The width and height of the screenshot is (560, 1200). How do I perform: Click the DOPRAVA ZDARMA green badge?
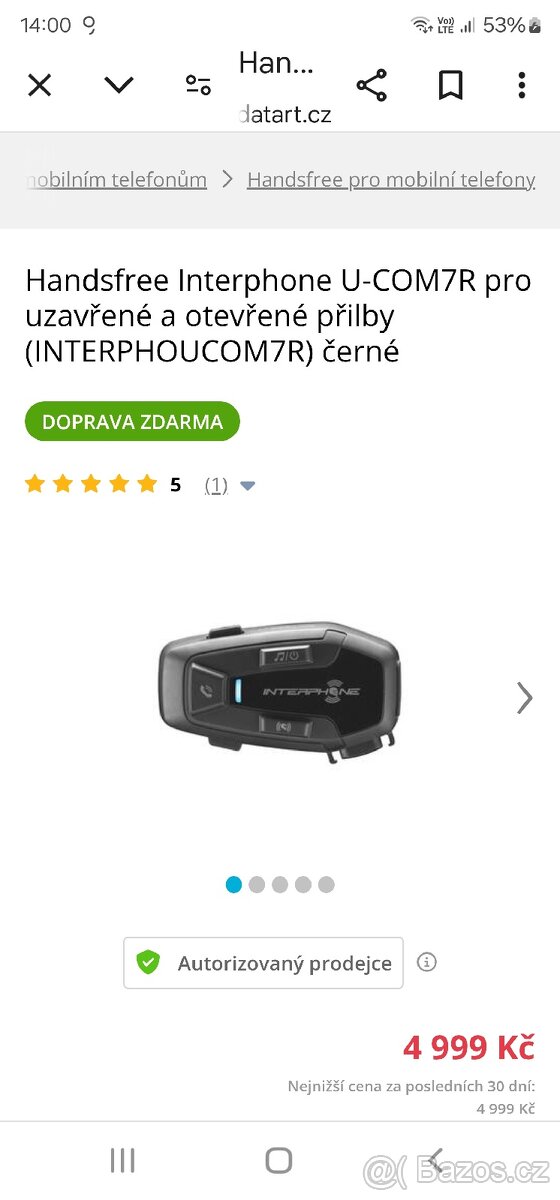tap(132, 421)
